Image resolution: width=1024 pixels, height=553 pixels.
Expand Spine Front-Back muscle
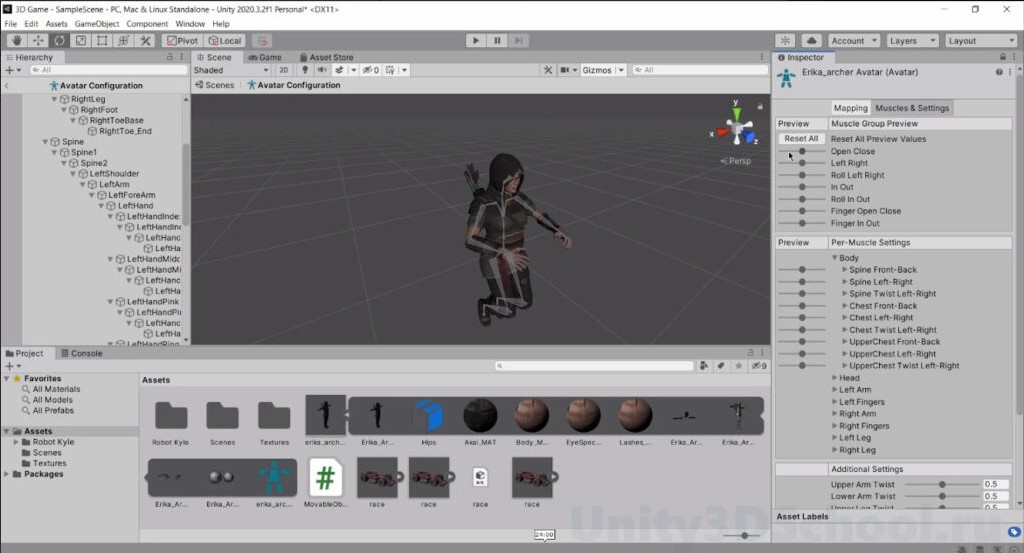844,270
